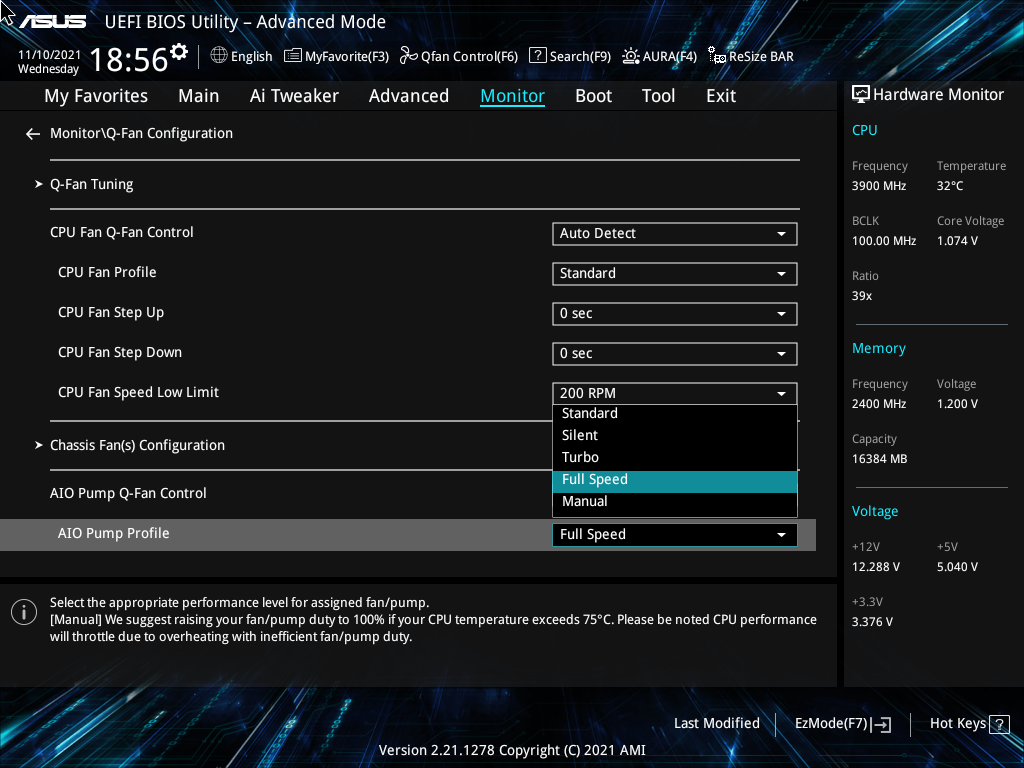Image resolution: width=1024 pixels, height=768 pixels.
Task: Click the AIO Pump Q-Fan Control label
Action: [x=128, y=494]
